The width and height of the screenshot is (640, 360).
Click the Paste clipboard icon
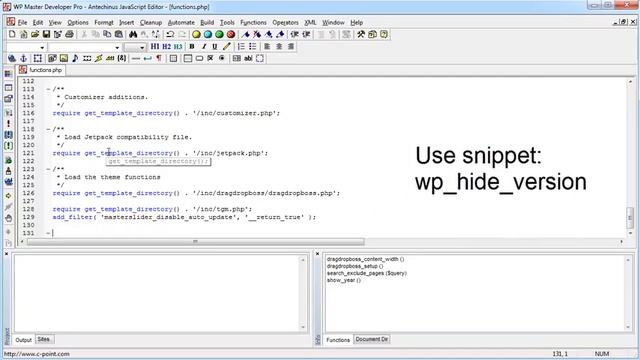tap(119, 34)
